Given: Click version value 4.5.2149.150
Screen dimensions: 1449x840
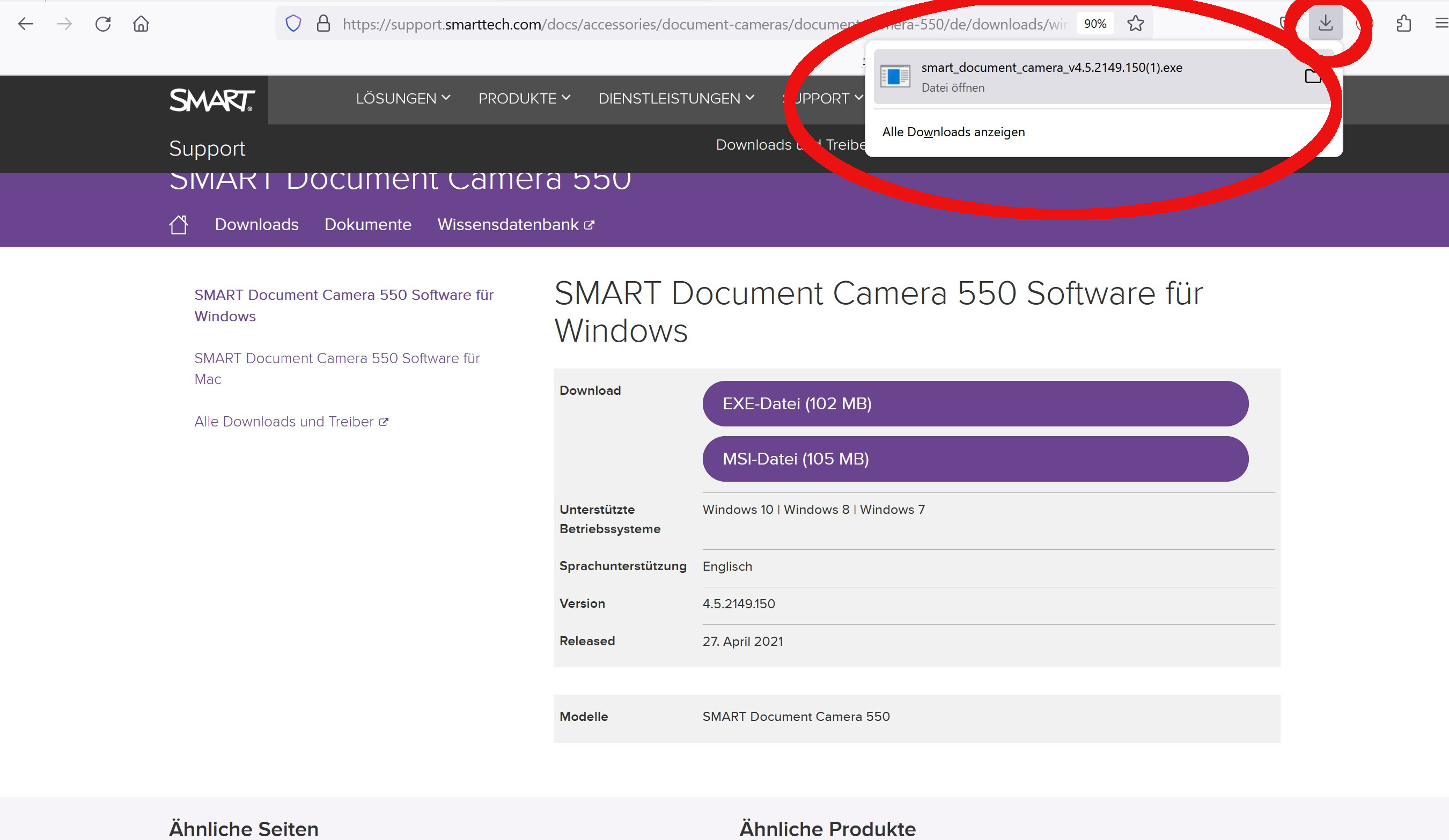Looking at the screenshot, I should click(x=738, y=603).
